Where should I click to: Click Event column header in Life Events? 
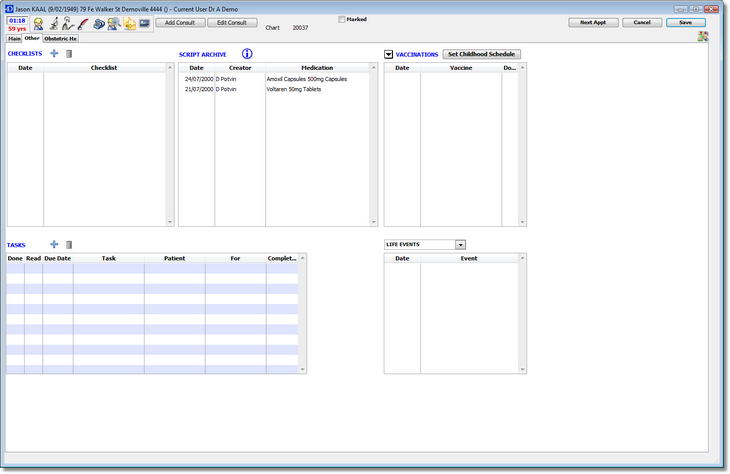(x=469, y=258)
